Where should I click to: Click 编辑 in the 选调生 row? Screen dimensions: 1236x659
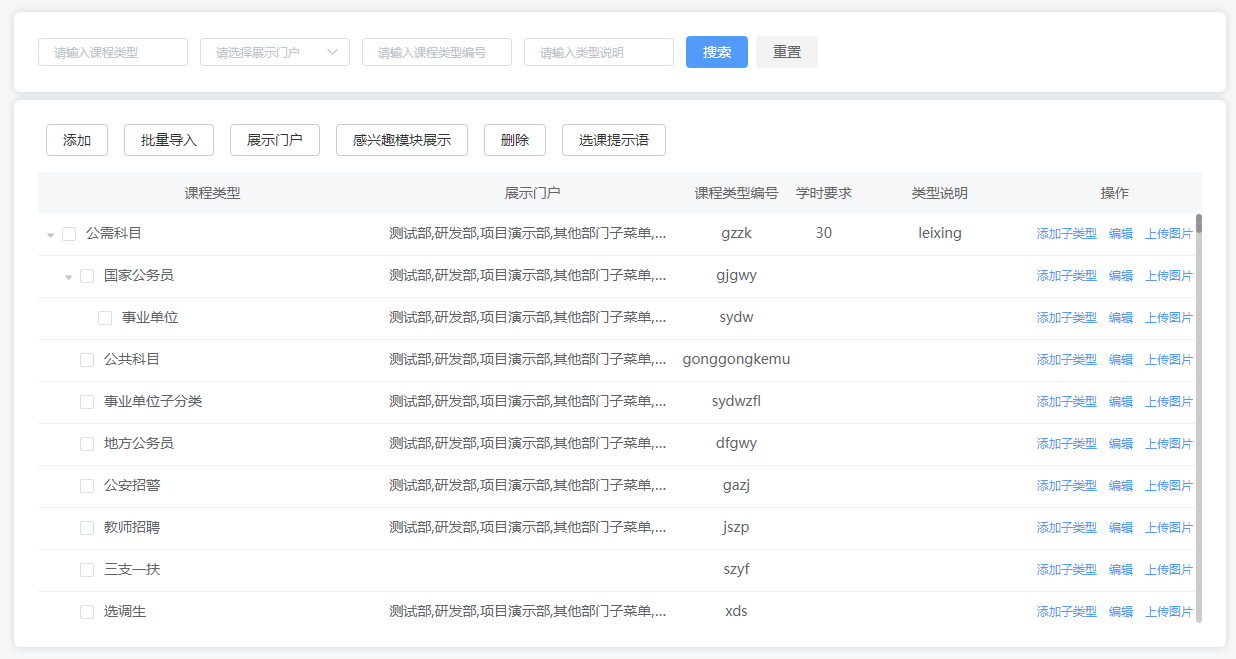(x=1121, y=612)
